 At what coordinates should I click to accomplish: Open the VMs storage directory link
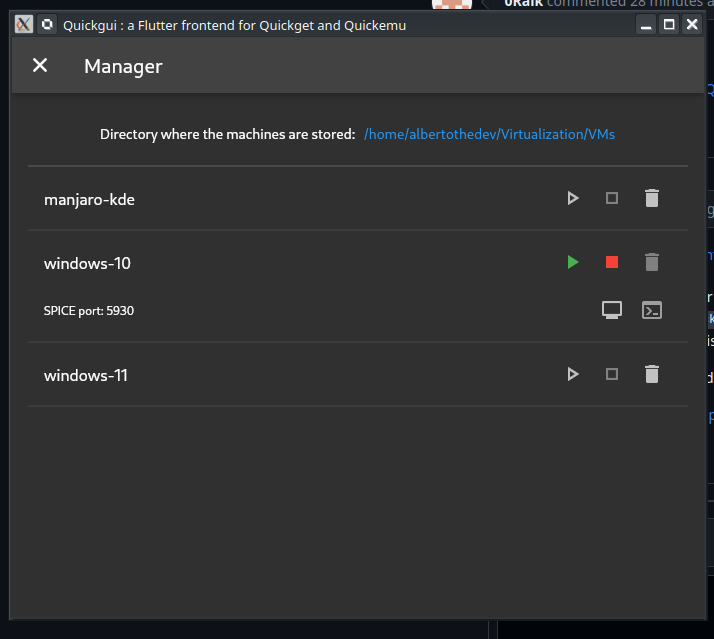490,134
